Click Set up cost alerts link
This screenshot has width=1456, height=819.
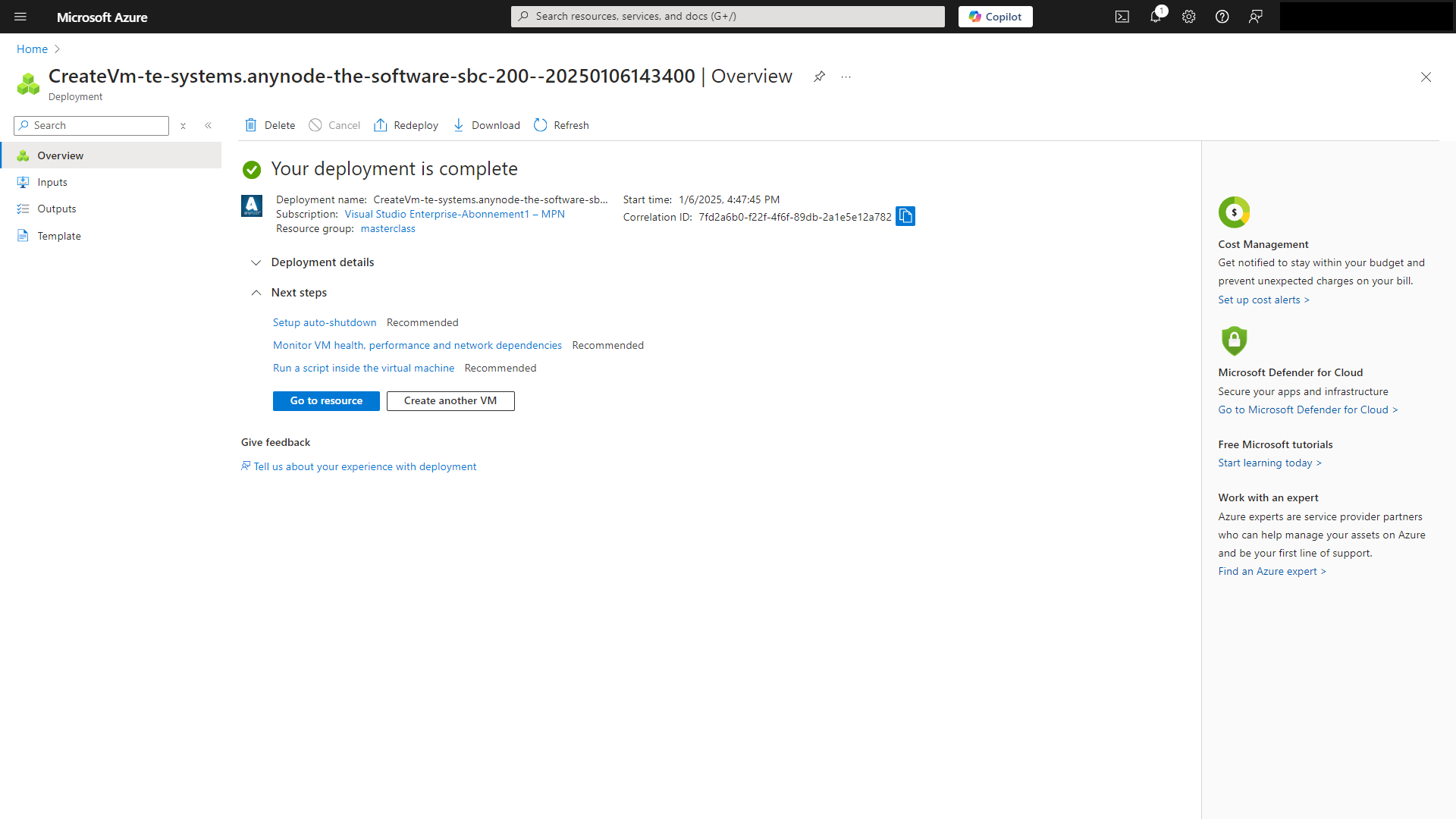(x=1263, y=300)
